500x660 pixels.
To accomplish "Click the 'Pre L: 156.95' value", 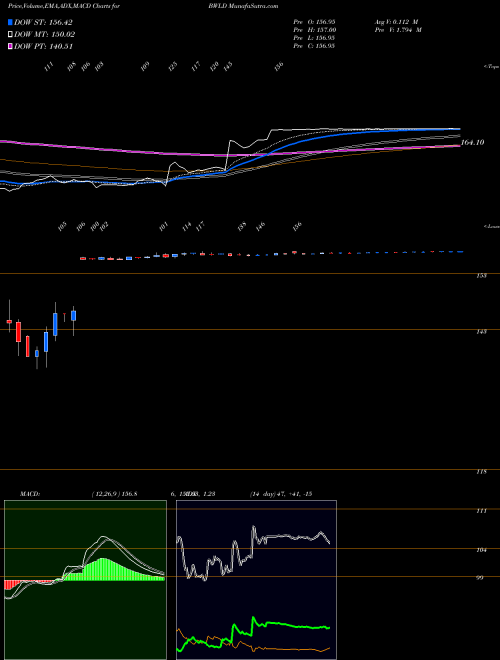I will (314, 38).
